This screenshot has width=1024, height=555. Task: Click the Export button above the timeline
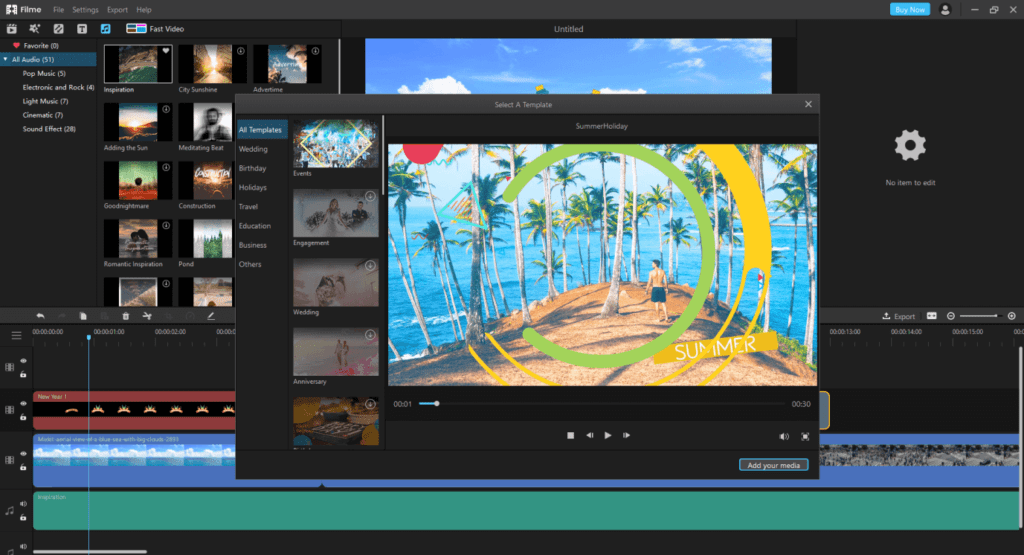(899, 316)
